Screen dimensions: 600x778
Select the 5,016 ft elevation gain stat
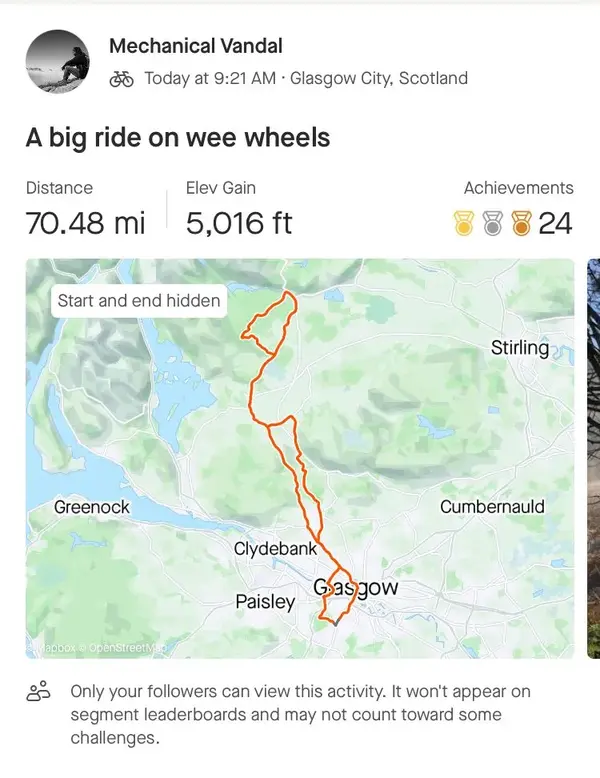coord(239,223)
